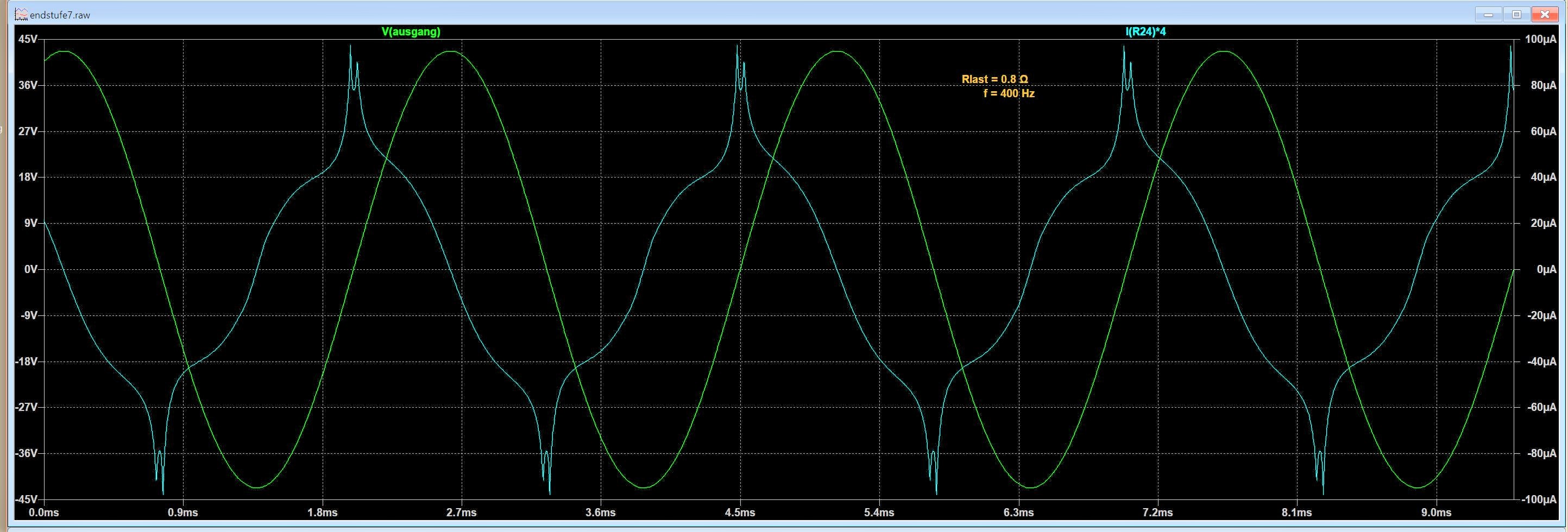The height and width of the screenshot is (532, 1568).
Task: Click the 6.3ms time axis label
Action: (1018, 512)
